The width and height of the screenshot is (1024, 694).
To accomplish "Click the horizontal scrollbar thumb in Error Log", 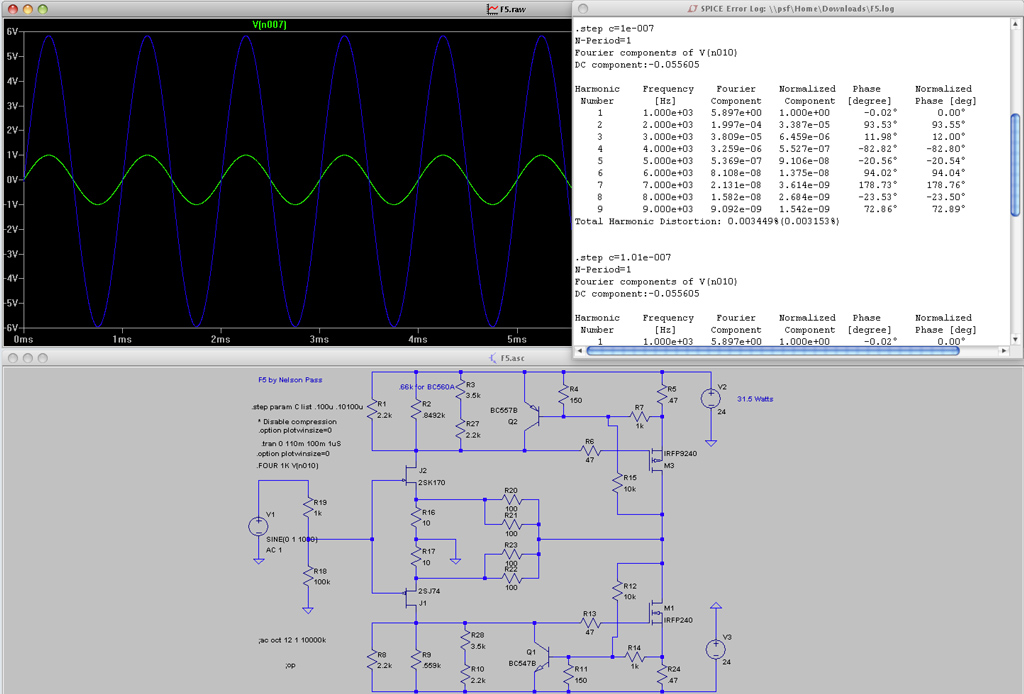I will 773,351.
